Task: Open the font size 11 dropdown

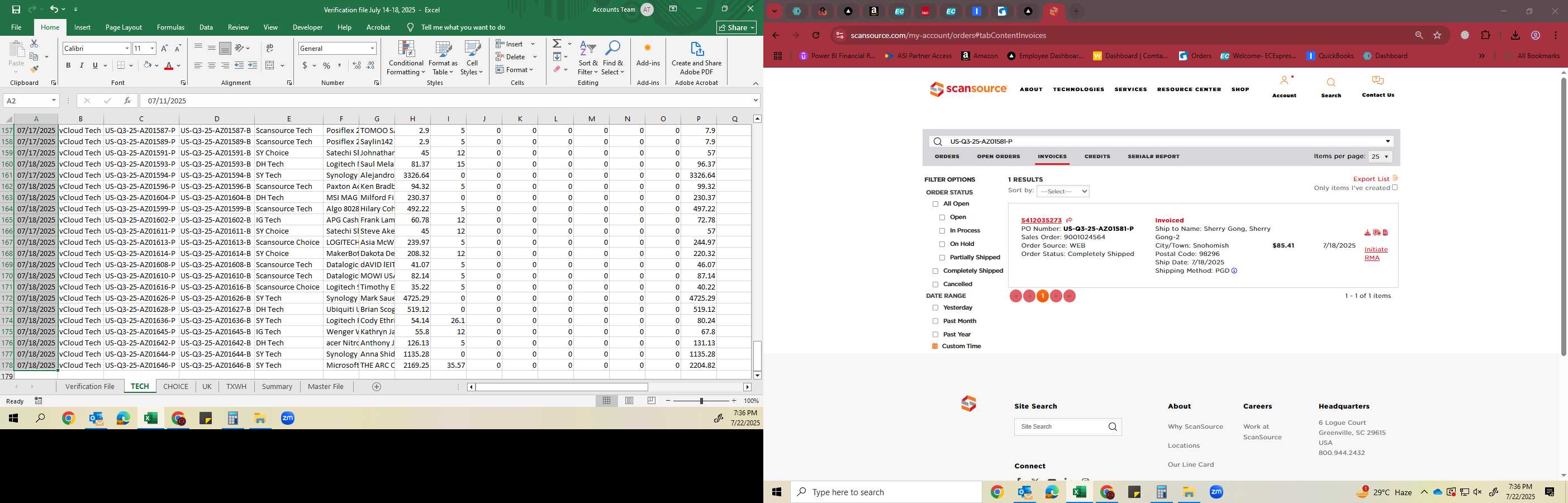Action: [x=152, y=48]
